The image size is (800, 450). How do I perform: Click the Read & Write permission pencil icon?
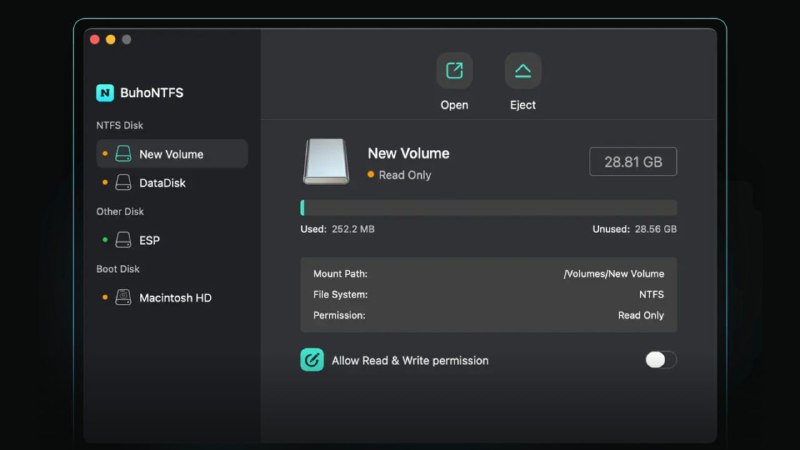pos(312,360)
